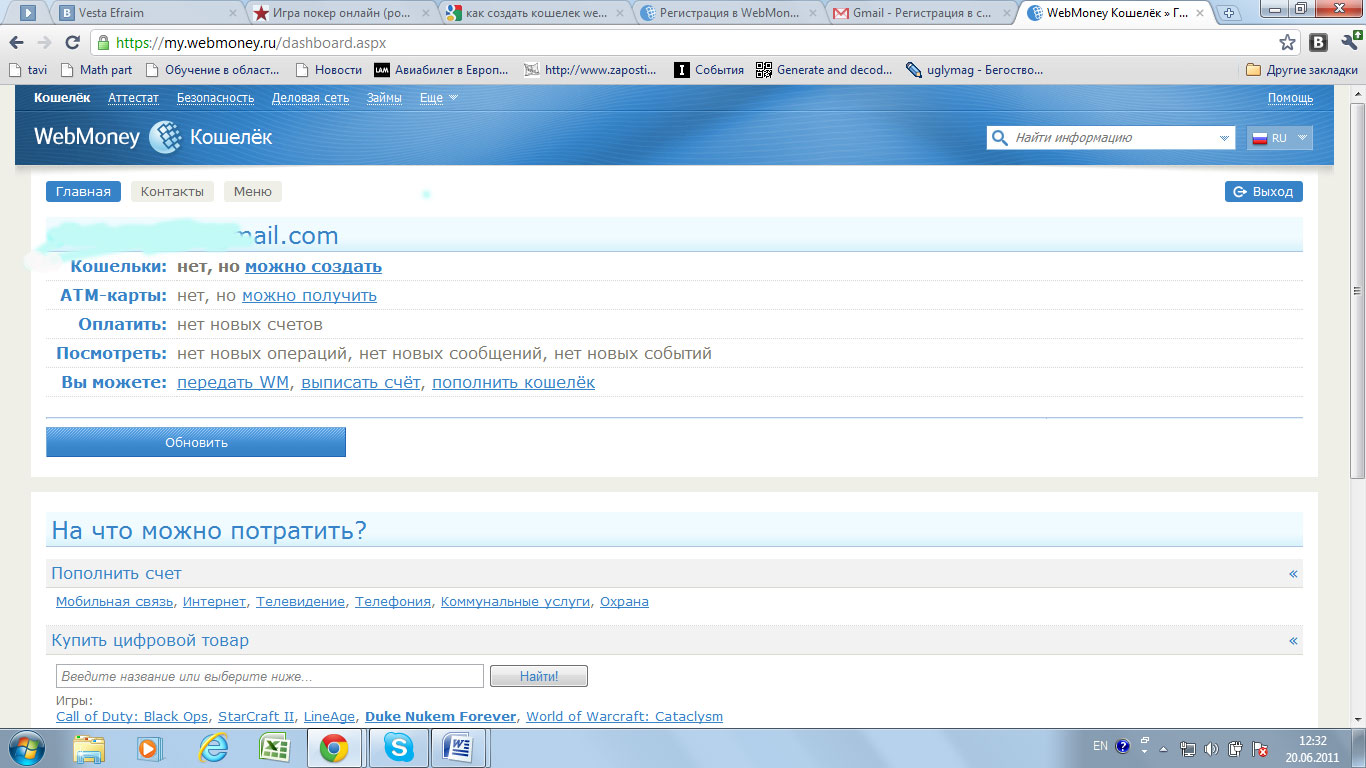
Task: Open World of Warcraft: Cataclysm link
Action: (x=624, y=717)
